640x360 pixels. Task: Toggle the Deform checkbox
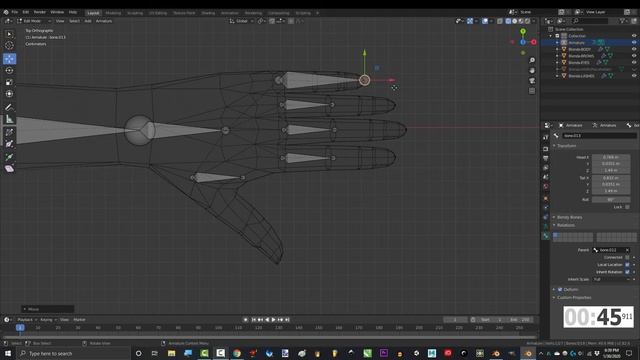pyautogui.click(x=560, y=289)
